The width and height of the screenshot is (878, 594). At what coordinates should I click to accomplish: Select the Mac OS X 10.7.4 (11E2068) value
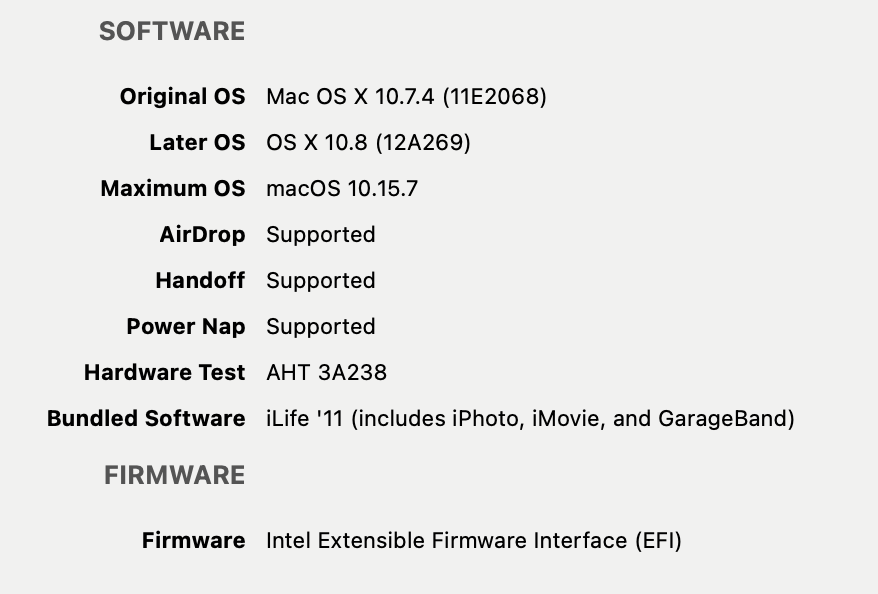[x=406, y=97]
